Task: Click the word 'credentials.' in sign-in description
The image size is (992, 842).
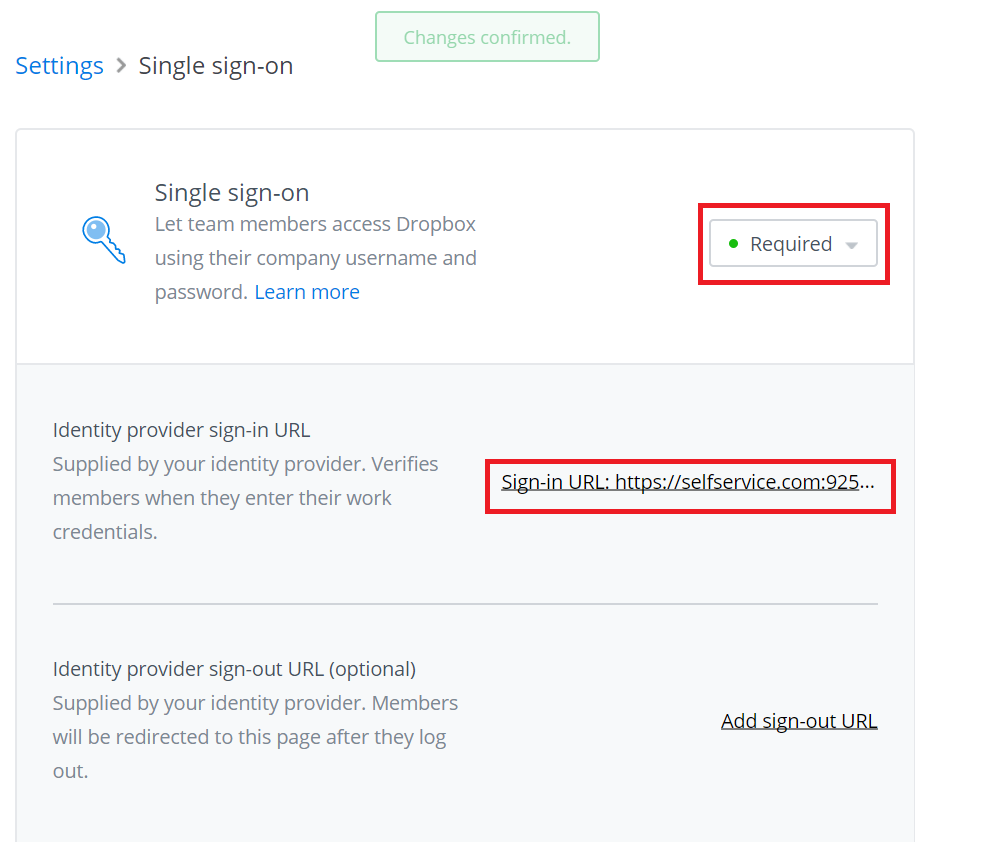Action: [x=105, y=532]
